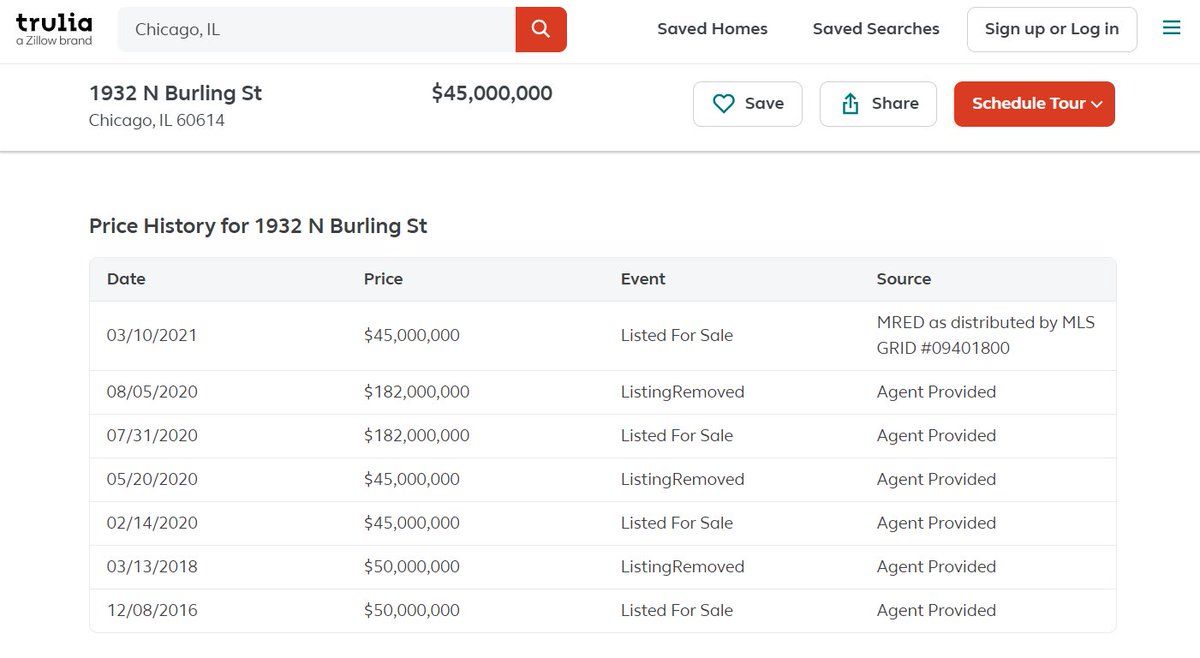Select the $45,000,000 header price

tap(492, 93)
